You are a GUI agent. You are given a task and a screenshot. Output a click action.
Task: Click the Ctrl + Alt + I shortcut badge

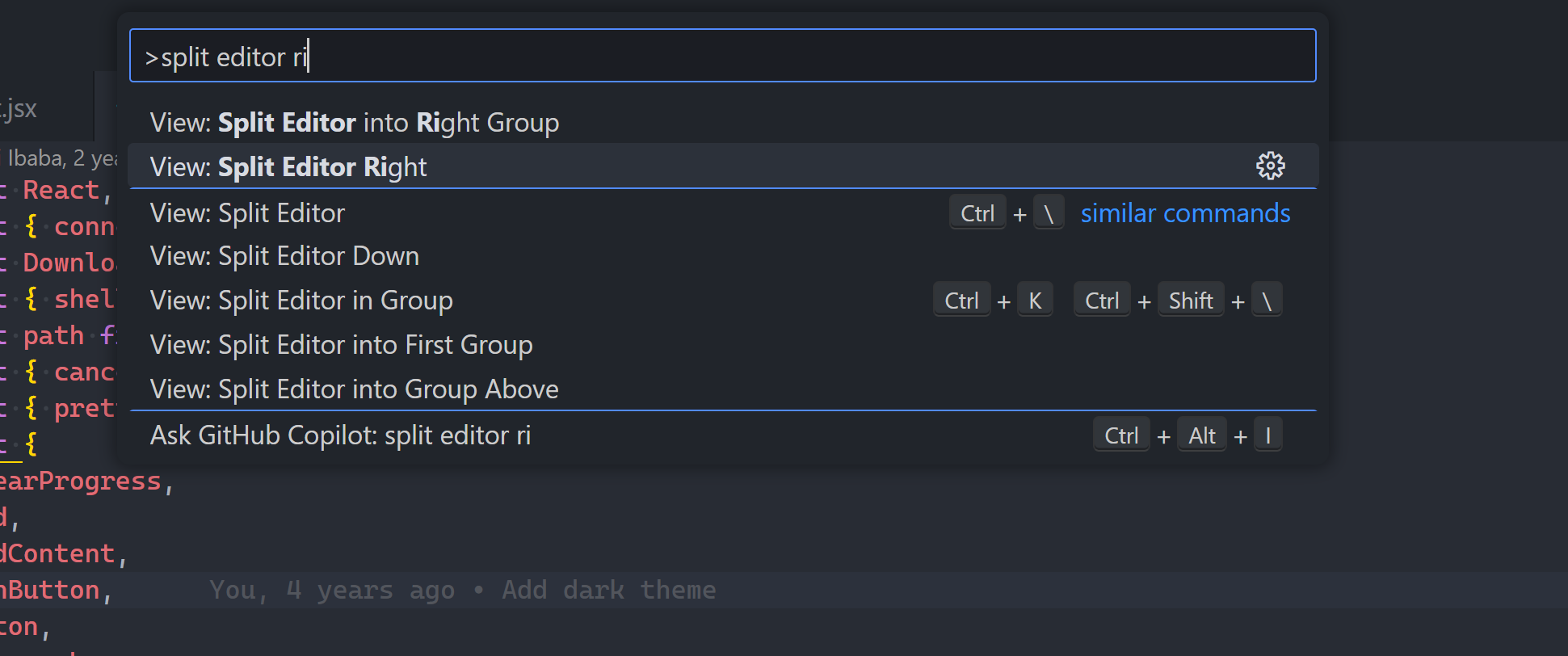click(1187, 435)
